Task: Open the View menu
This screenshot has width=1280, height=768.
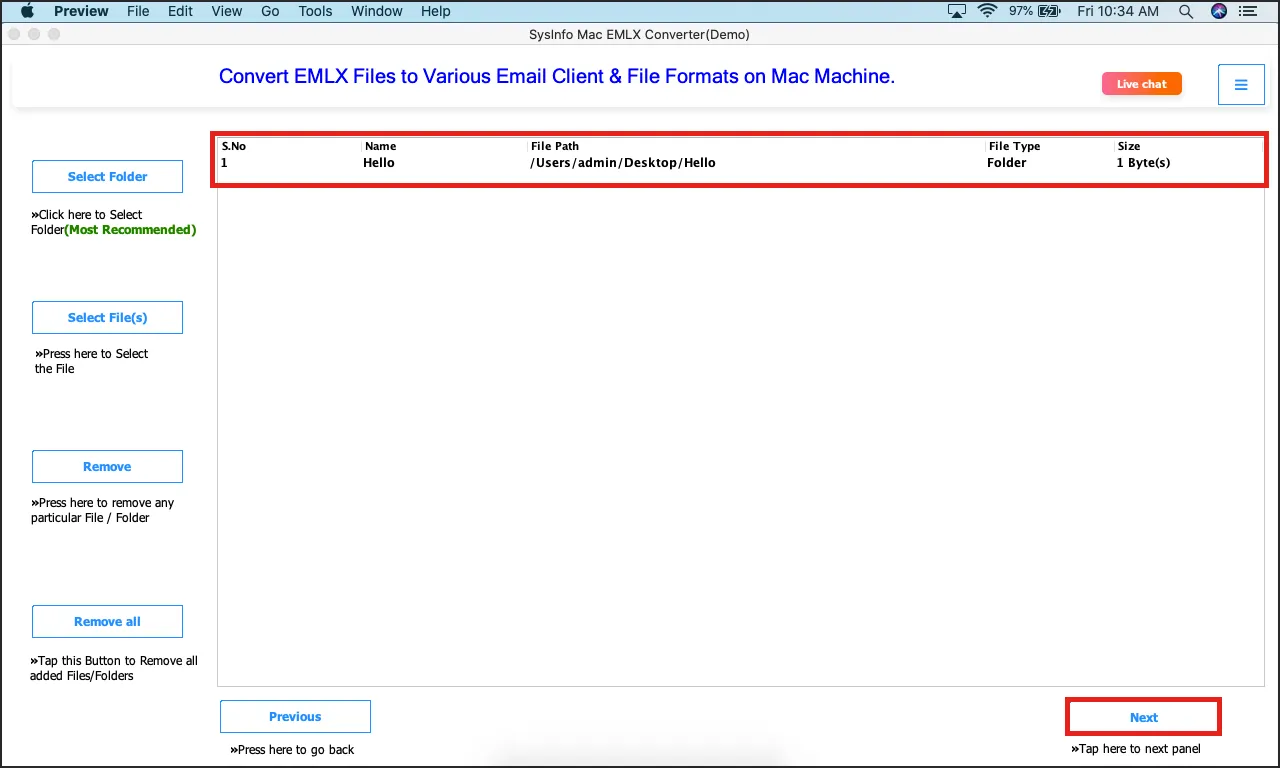Action: click(x=227, y=11)
